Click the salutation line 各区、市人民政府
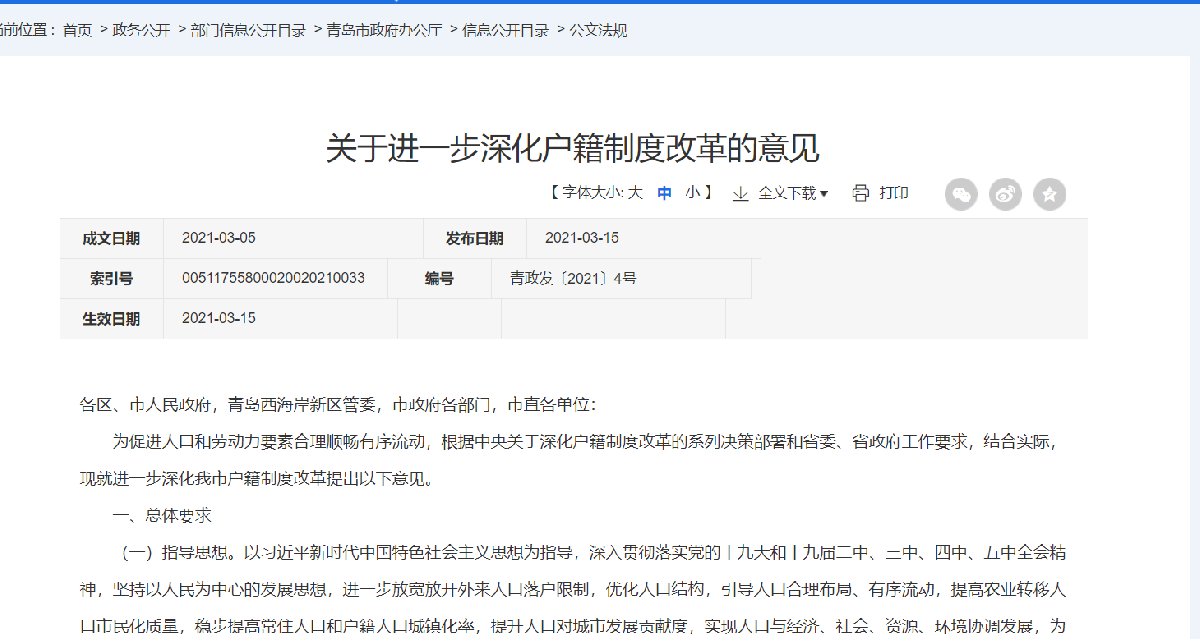The width and height of the screenshot is (1200, 643). tap(337, 405)
